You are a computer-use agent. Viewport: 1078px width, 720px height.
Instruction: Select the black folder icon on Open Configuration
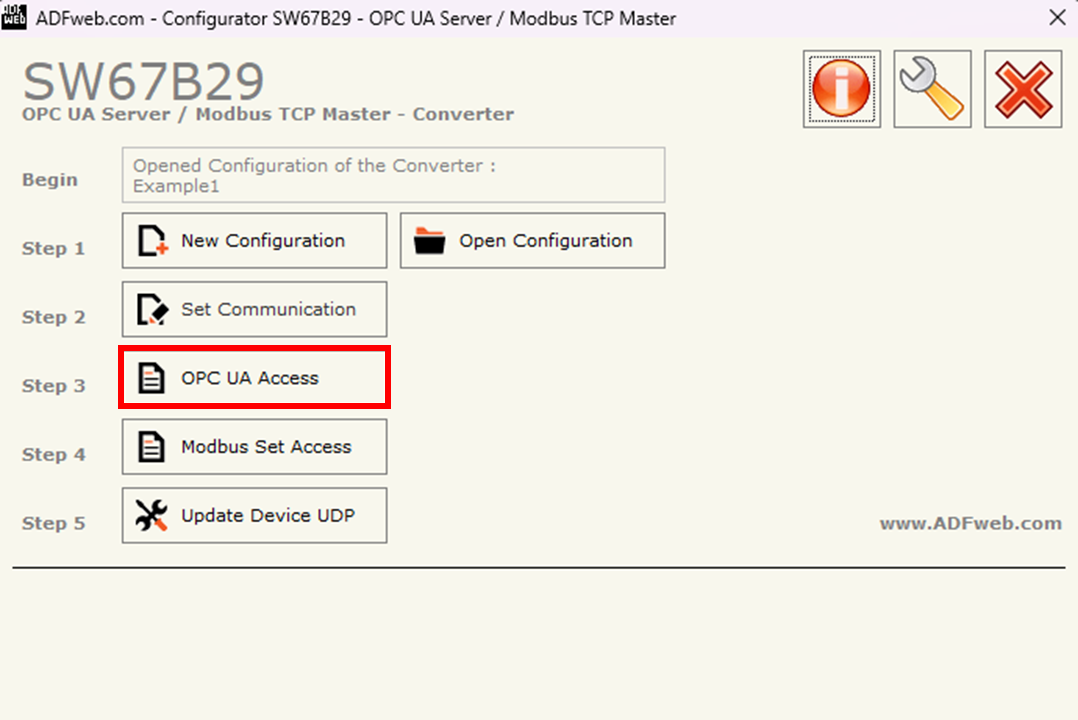coord(430,240)
